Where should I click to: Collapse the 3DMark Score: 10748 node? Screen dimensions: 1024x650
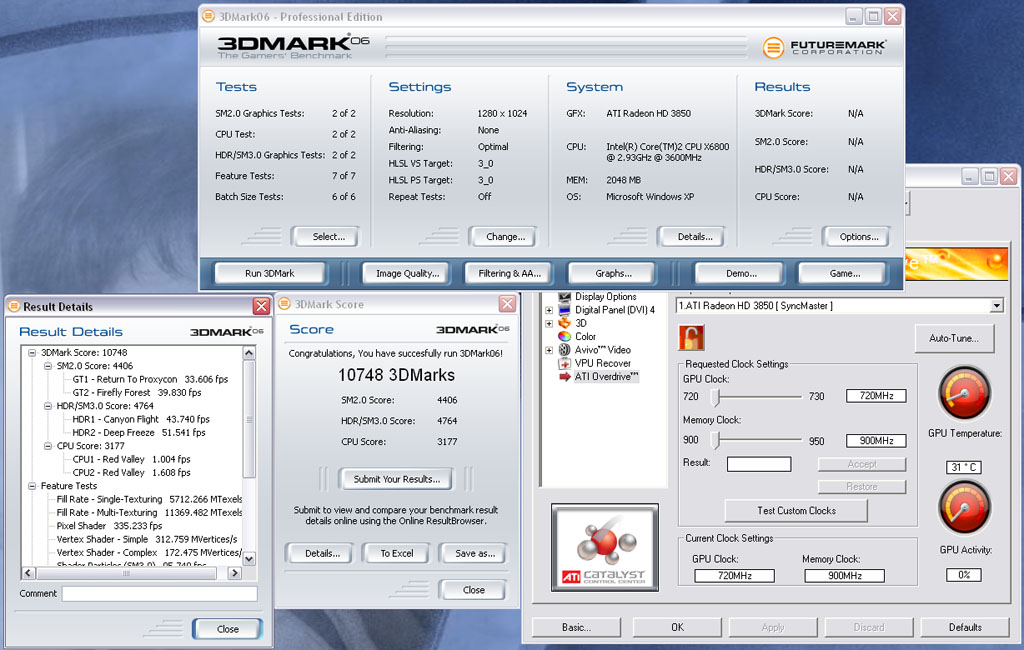tap(32, 352)
